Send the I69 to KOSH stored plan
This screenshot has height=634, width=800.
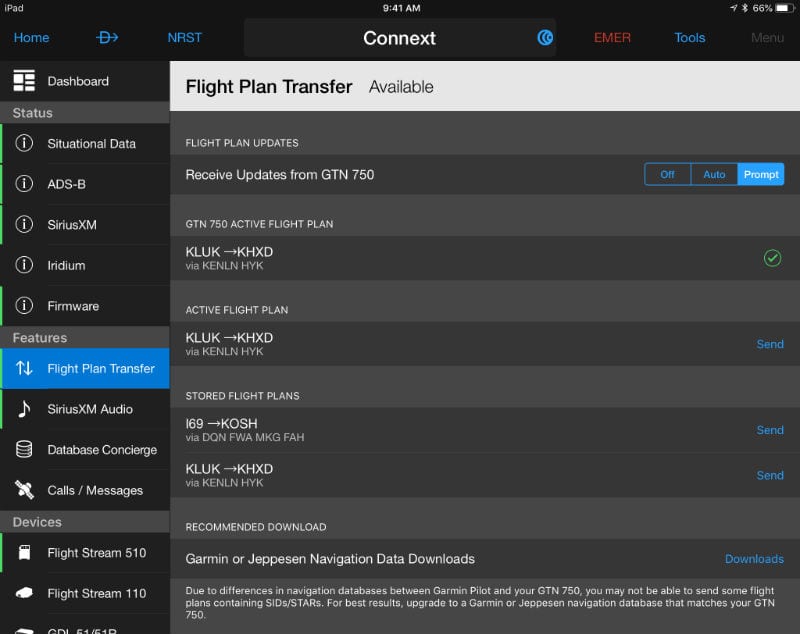click(770, 430)
